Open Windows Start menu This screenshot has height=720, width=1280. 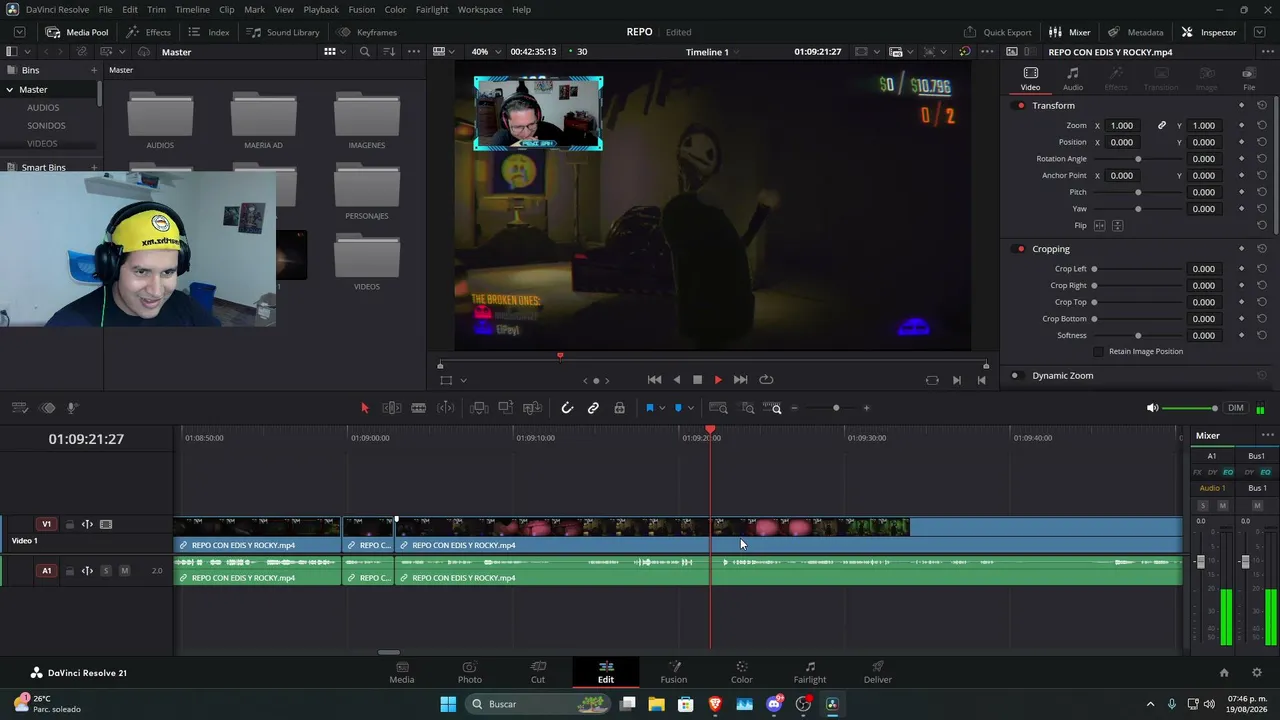tap(448, 704)
